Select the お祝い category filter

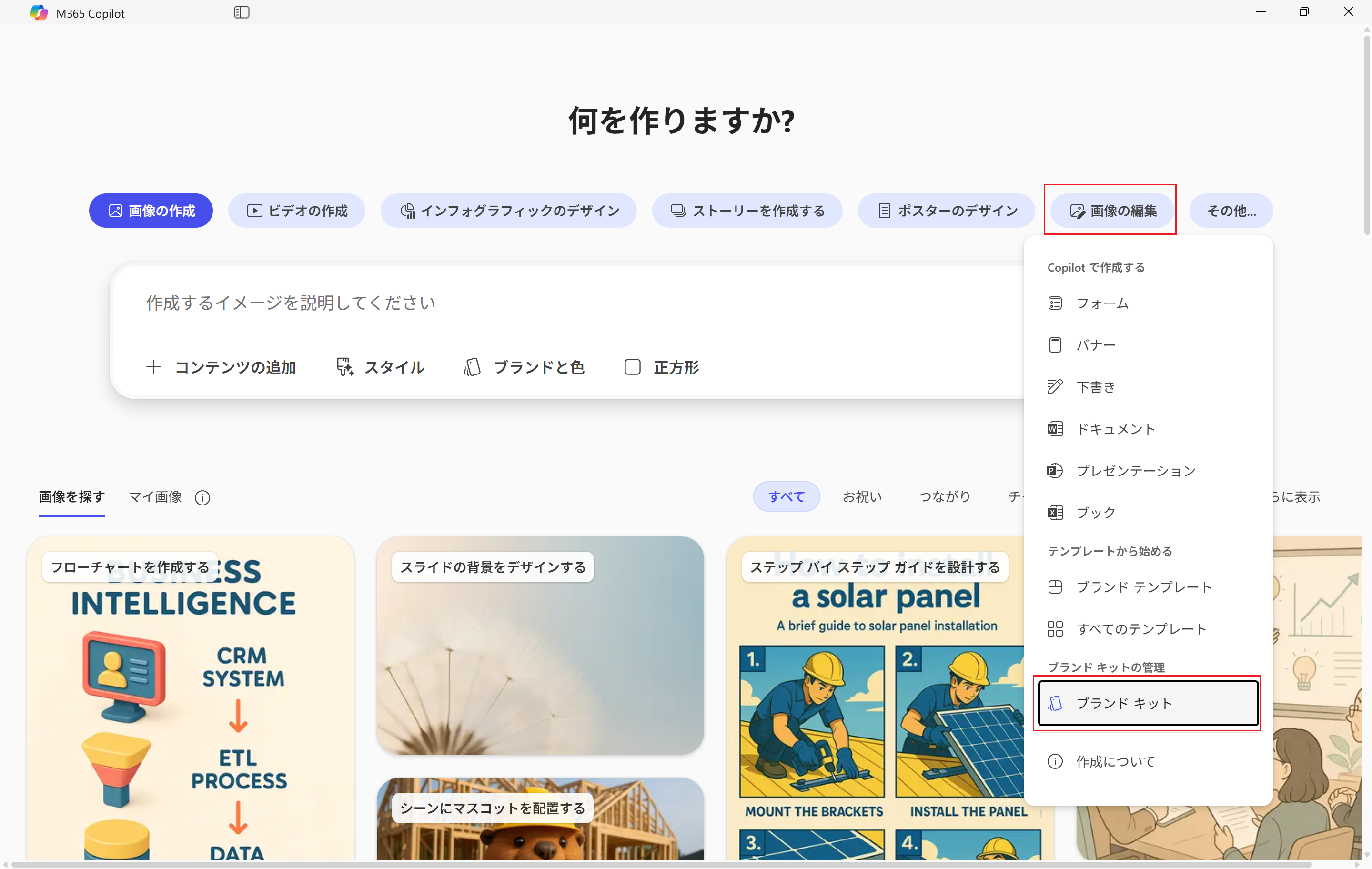[x=861, y=496]
